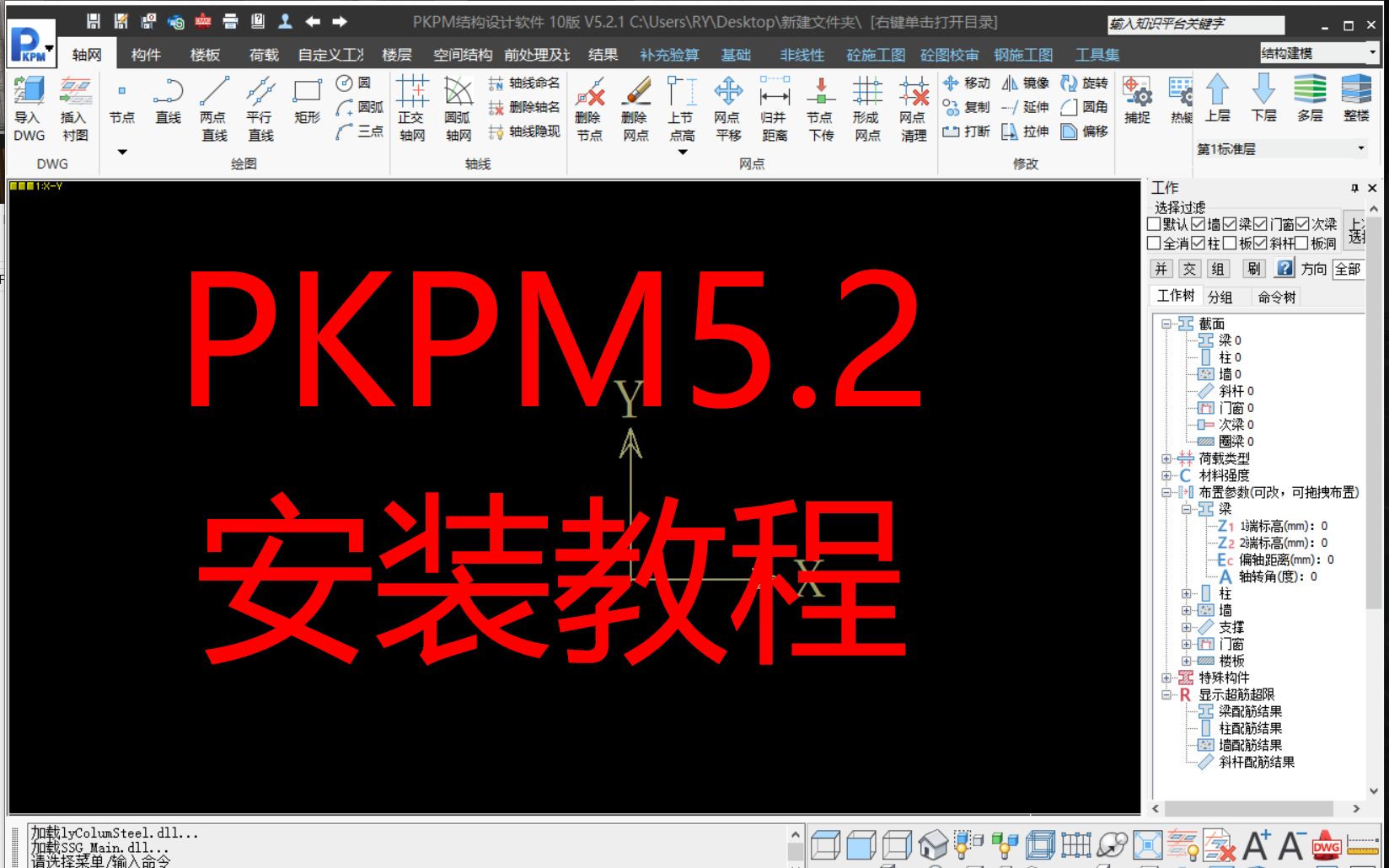Open the 第1标准层 layer dropdown
1389x868 pixels.
tap(1360, 148)
